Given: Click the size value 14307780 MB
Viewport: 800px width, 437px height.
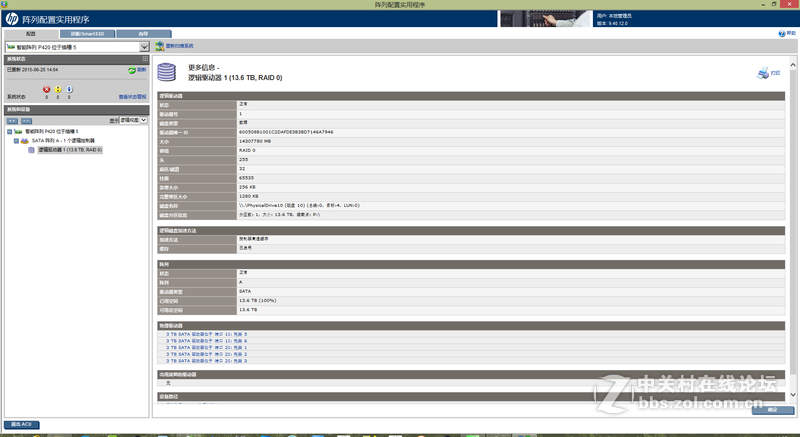Looking at the screenshot, I should (255, 141).
